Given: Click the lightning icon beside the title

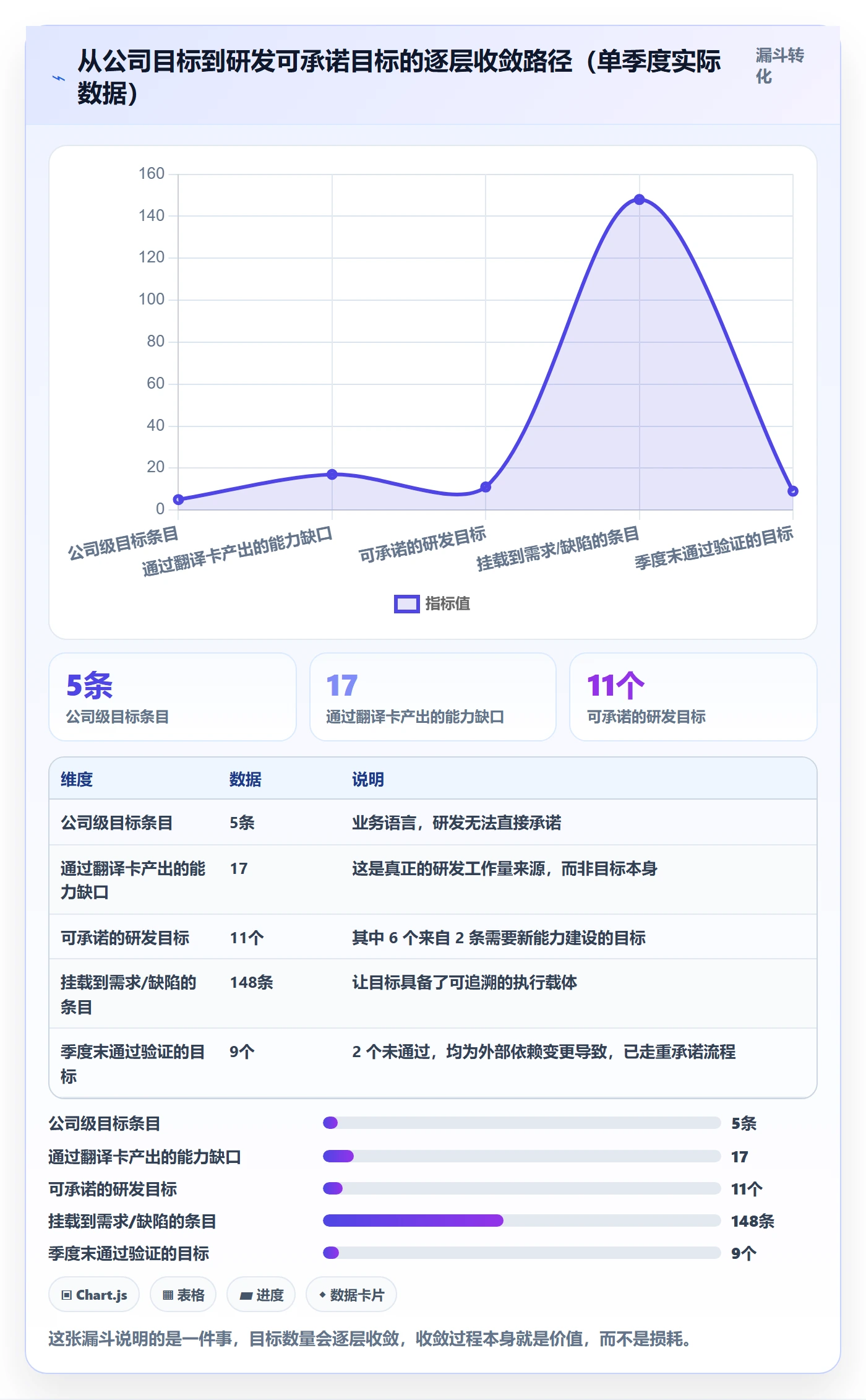Looking at the screenshot, I should pos(58,78).
